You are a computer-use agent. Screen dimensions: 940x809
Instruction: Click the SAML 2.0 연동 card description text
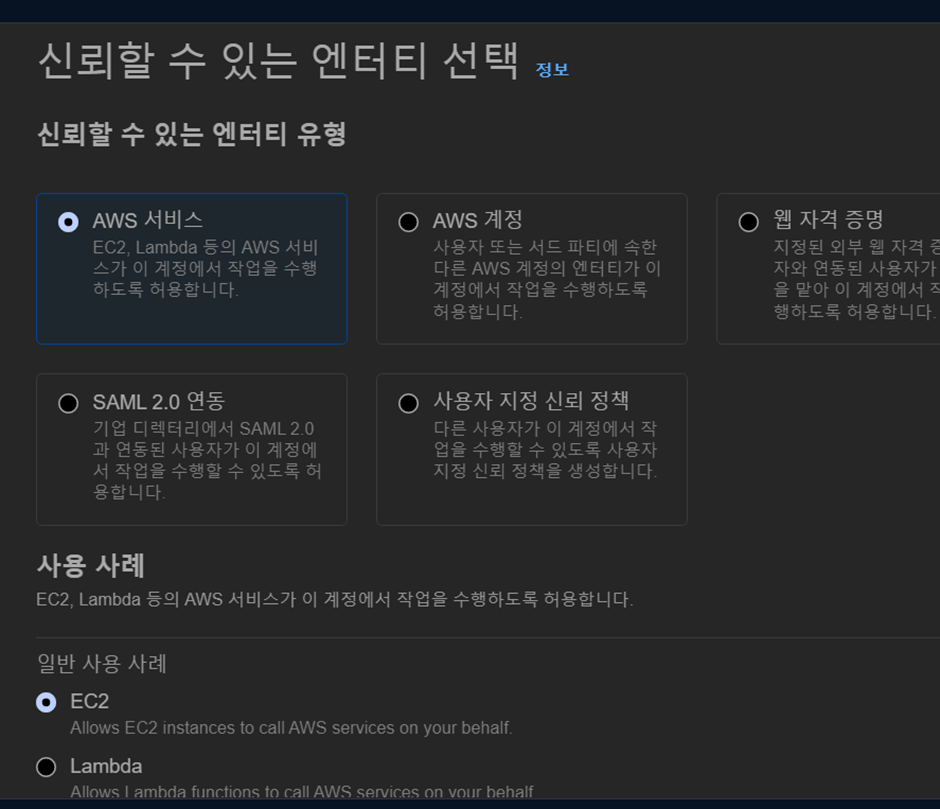click(207, 461)
